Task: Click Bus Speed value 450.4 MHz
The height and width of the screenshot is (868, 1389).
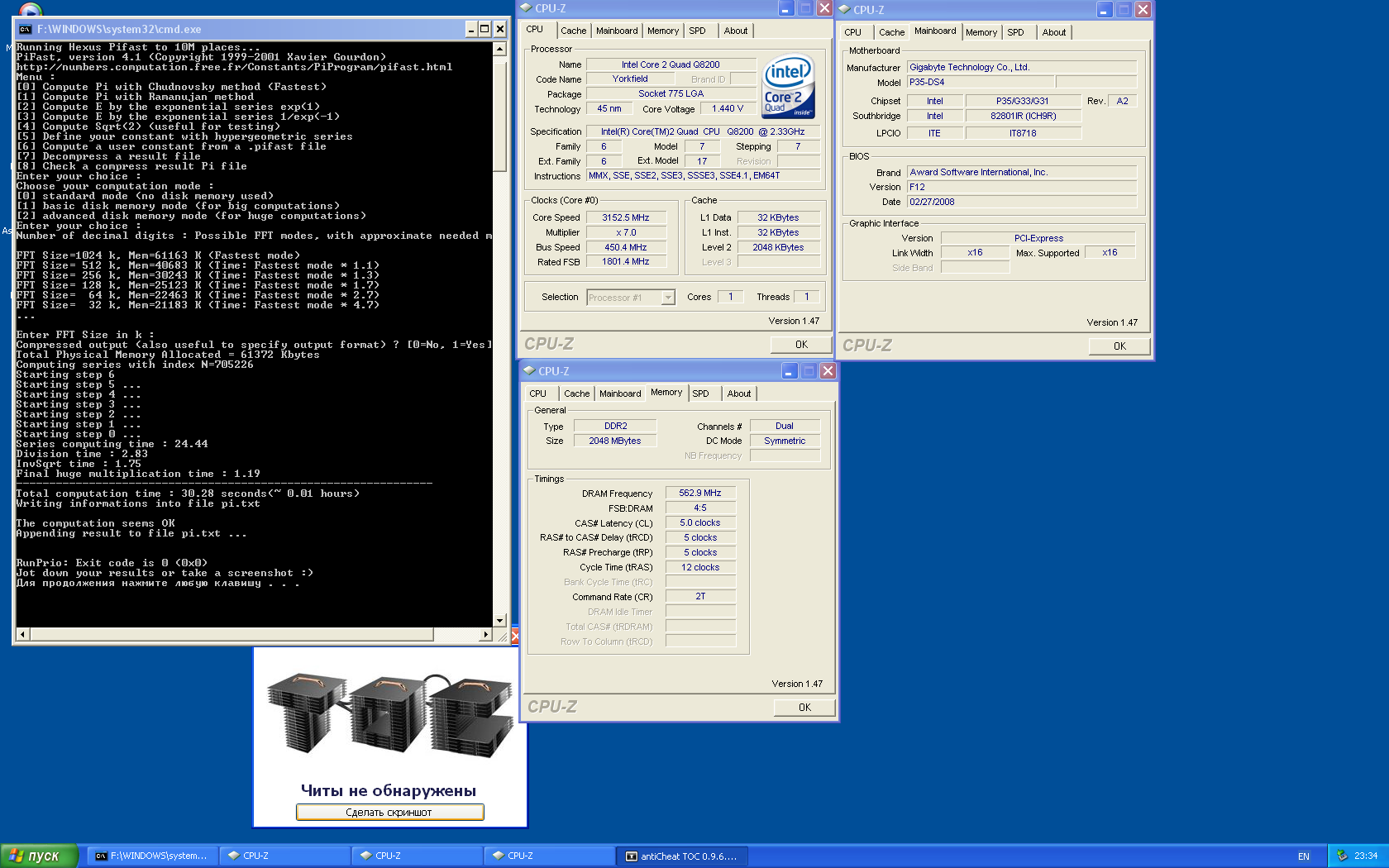Action: (626, 247)
